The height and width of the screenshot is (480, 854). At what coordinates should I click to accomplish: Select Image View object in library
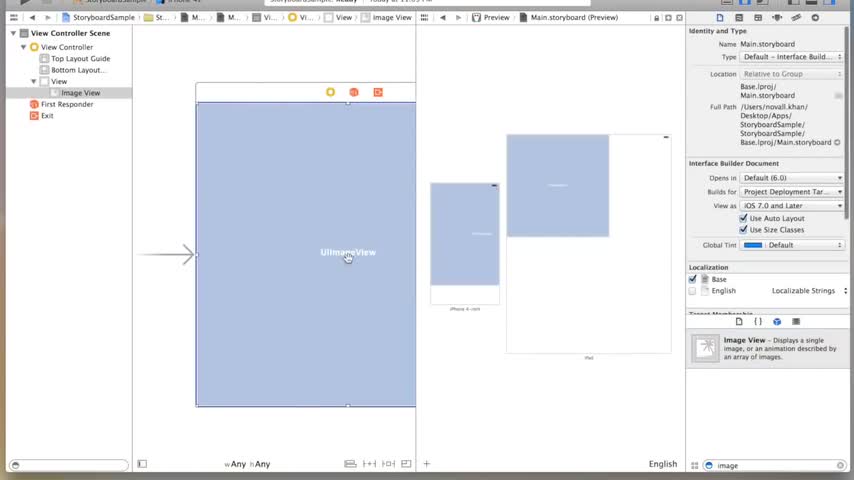767,348
